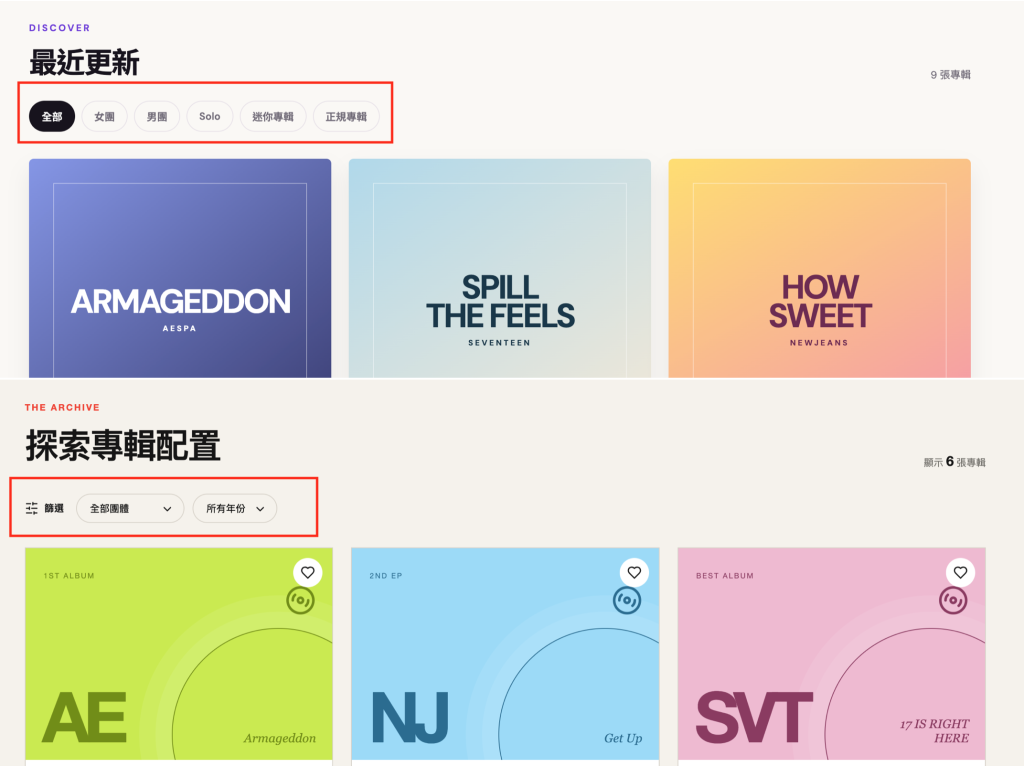This screenshot has width=1024, height=766.
Task: Select the 全部 filter pill
Action: pyautogui.click(x=52, y=116)
